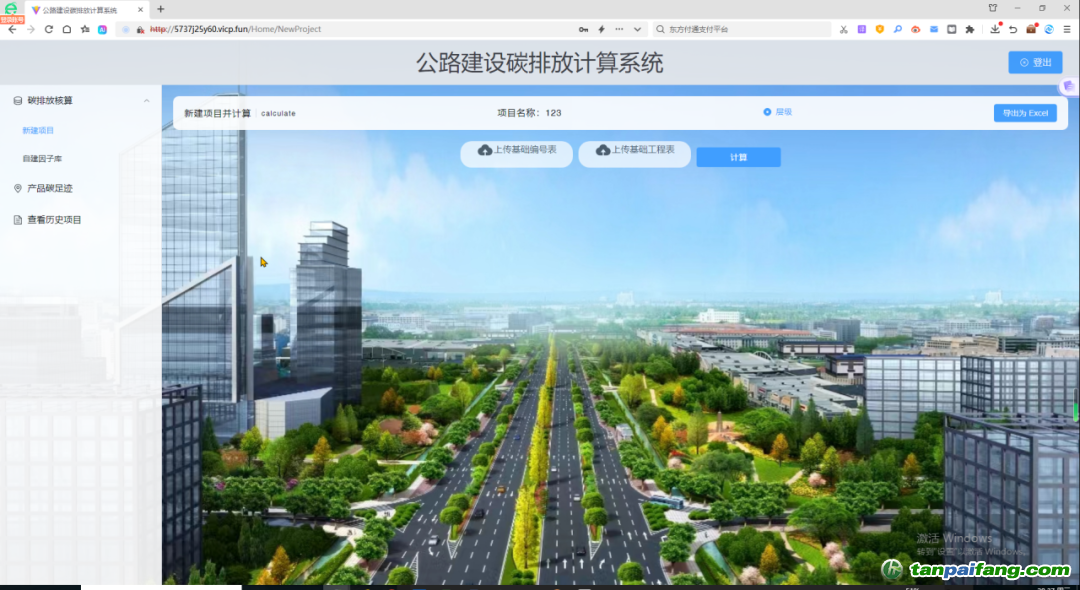Open the extensions puzzle icon

tap(969, 29)
